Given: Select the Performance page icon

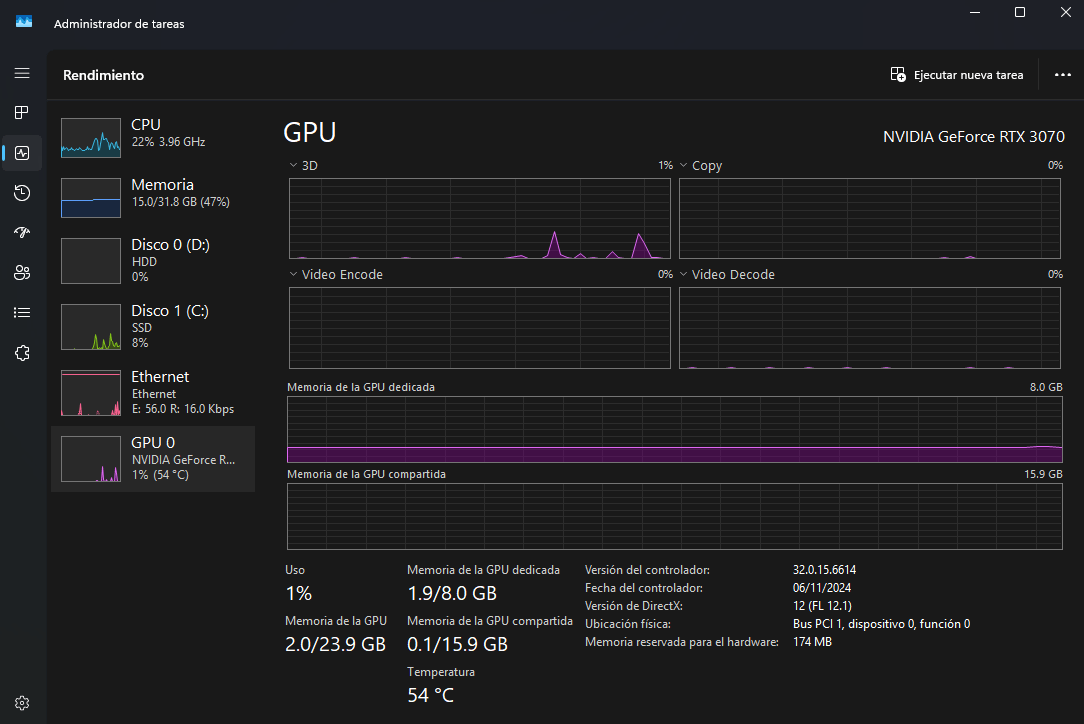Looking at the screenshot, I should coord(22,153).
